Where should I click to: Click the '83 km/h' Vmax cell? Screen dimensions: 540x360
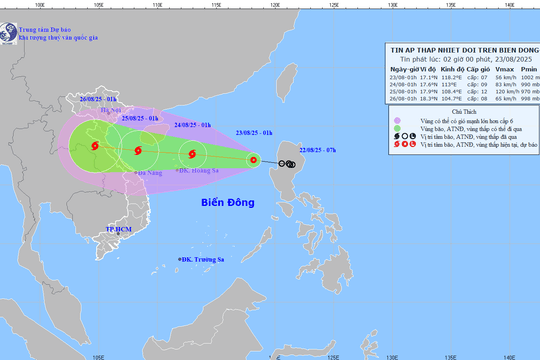(x=506, y=84)
